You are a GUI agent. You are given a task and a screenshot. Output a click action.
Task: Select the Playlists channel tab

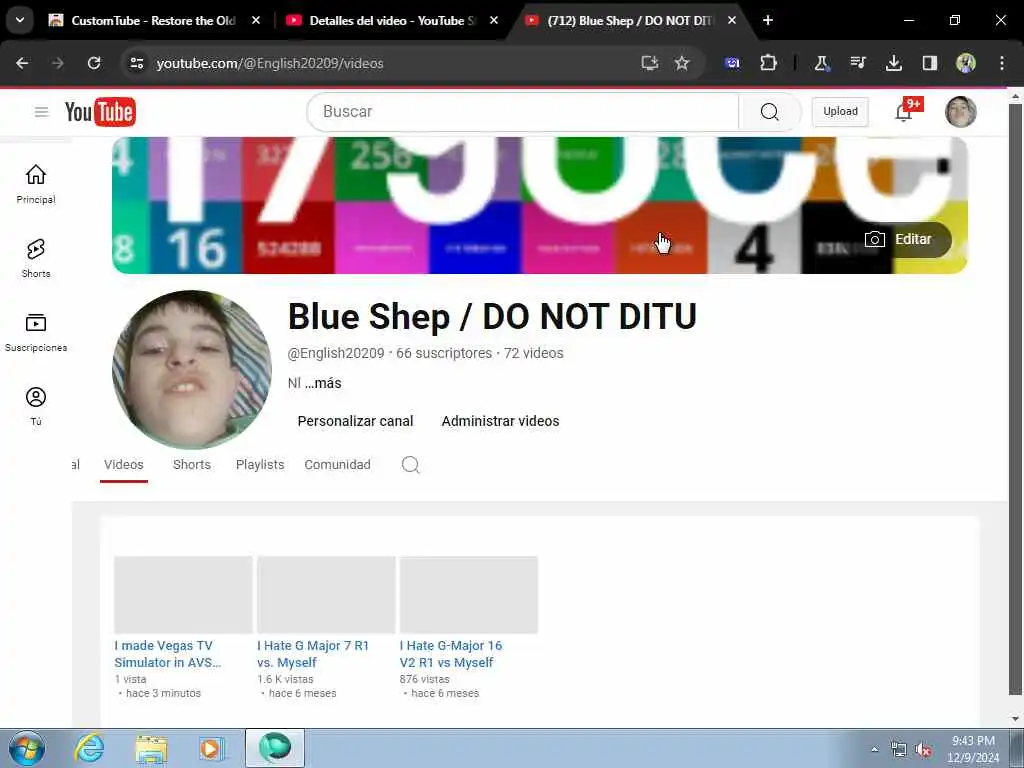(x=260, y=464)
